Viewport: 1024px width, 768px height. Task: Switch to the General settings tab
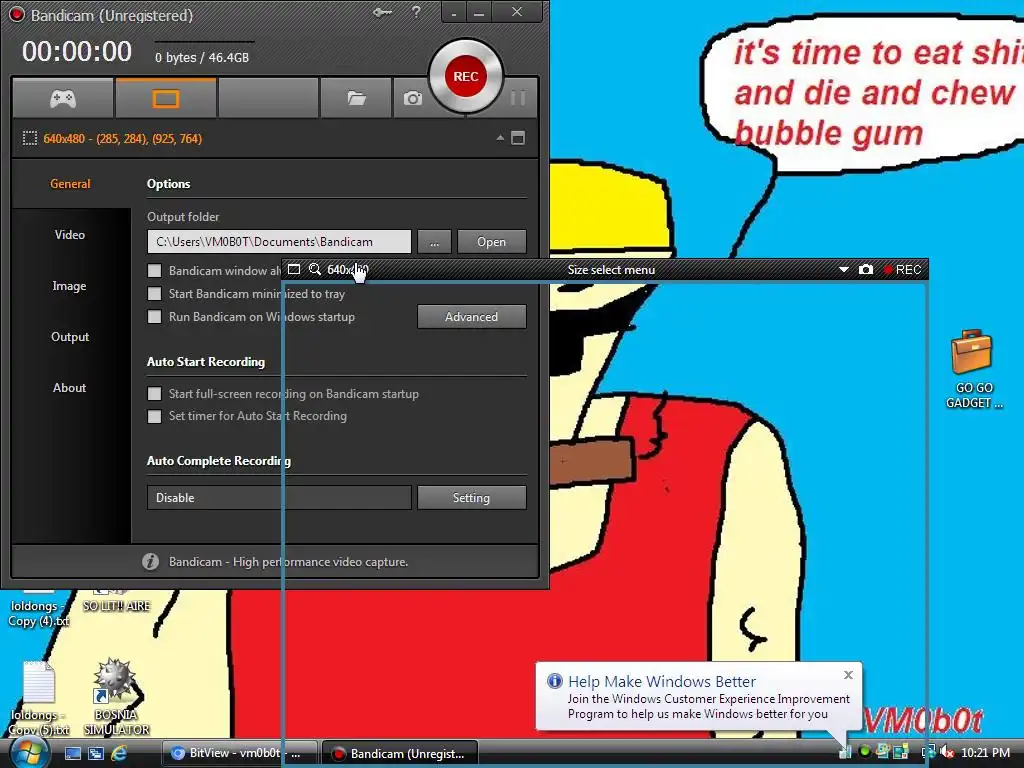(x=71, y=184)
